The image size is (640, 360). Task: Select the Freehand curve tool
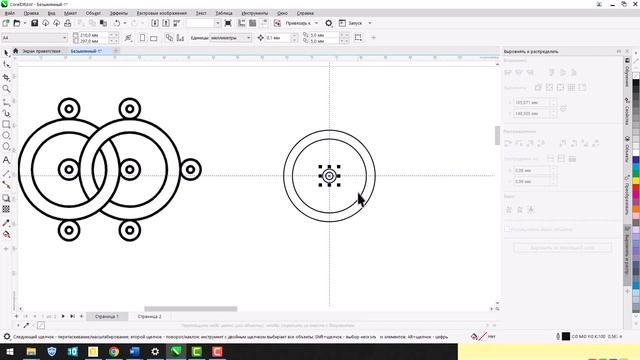click(6, 102)
